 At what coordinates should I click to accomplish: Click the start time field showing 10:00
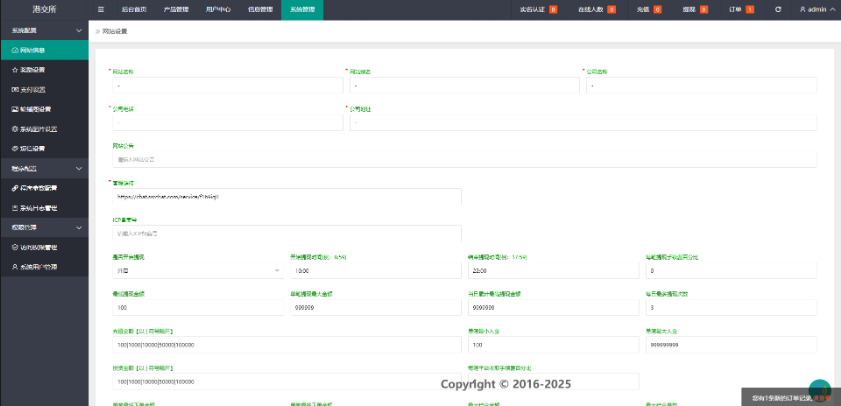point(375,271)
